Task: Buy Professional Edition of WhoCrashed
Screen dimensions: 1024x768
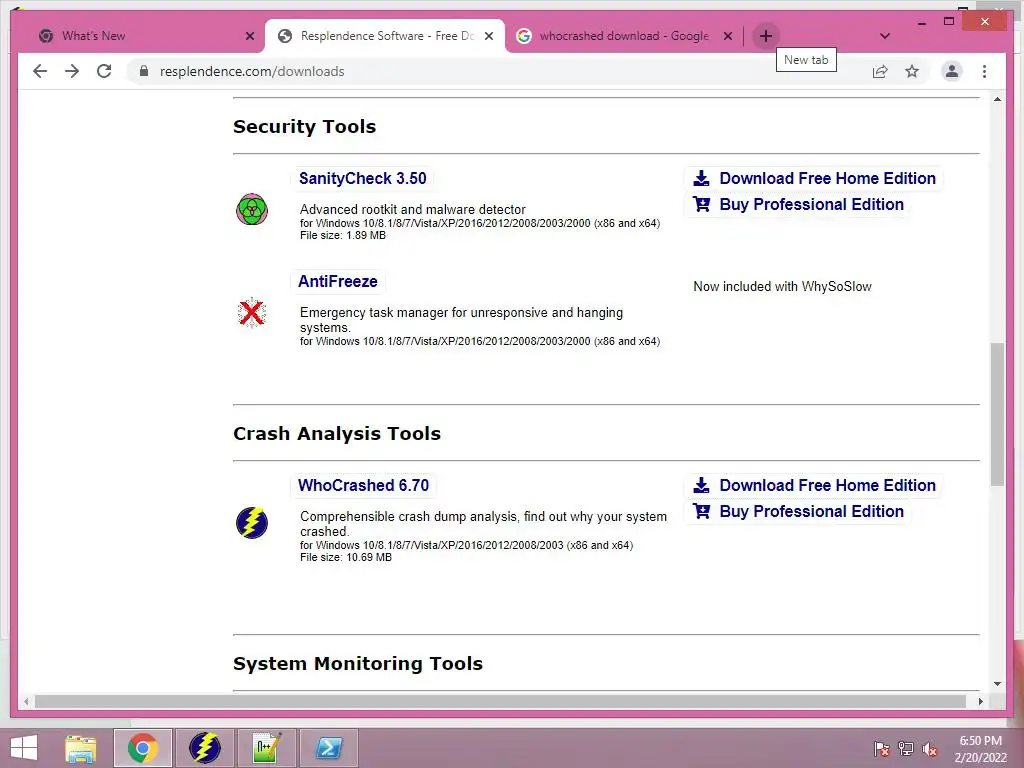Action: tap(798, 511)
